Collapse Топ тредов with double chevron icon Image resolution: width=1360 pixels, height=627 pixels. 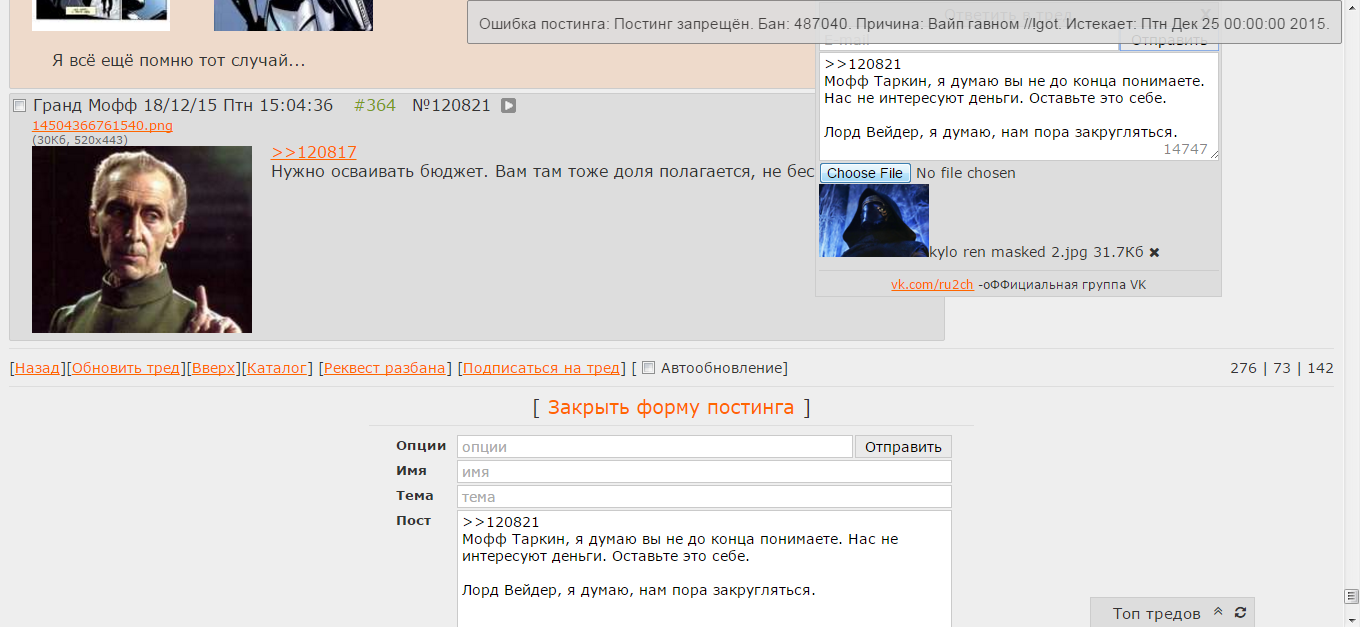(1218, 612)
